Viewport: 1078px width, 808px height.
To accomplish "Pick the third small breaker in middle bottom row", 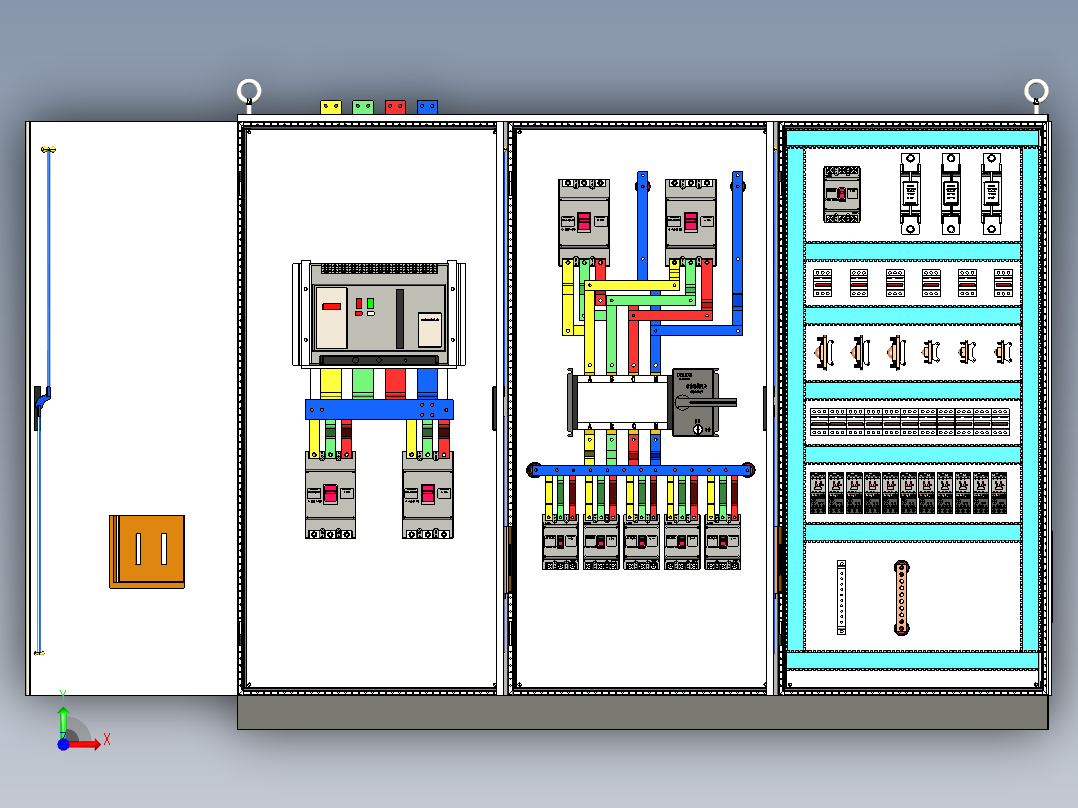I will (641, 542).
